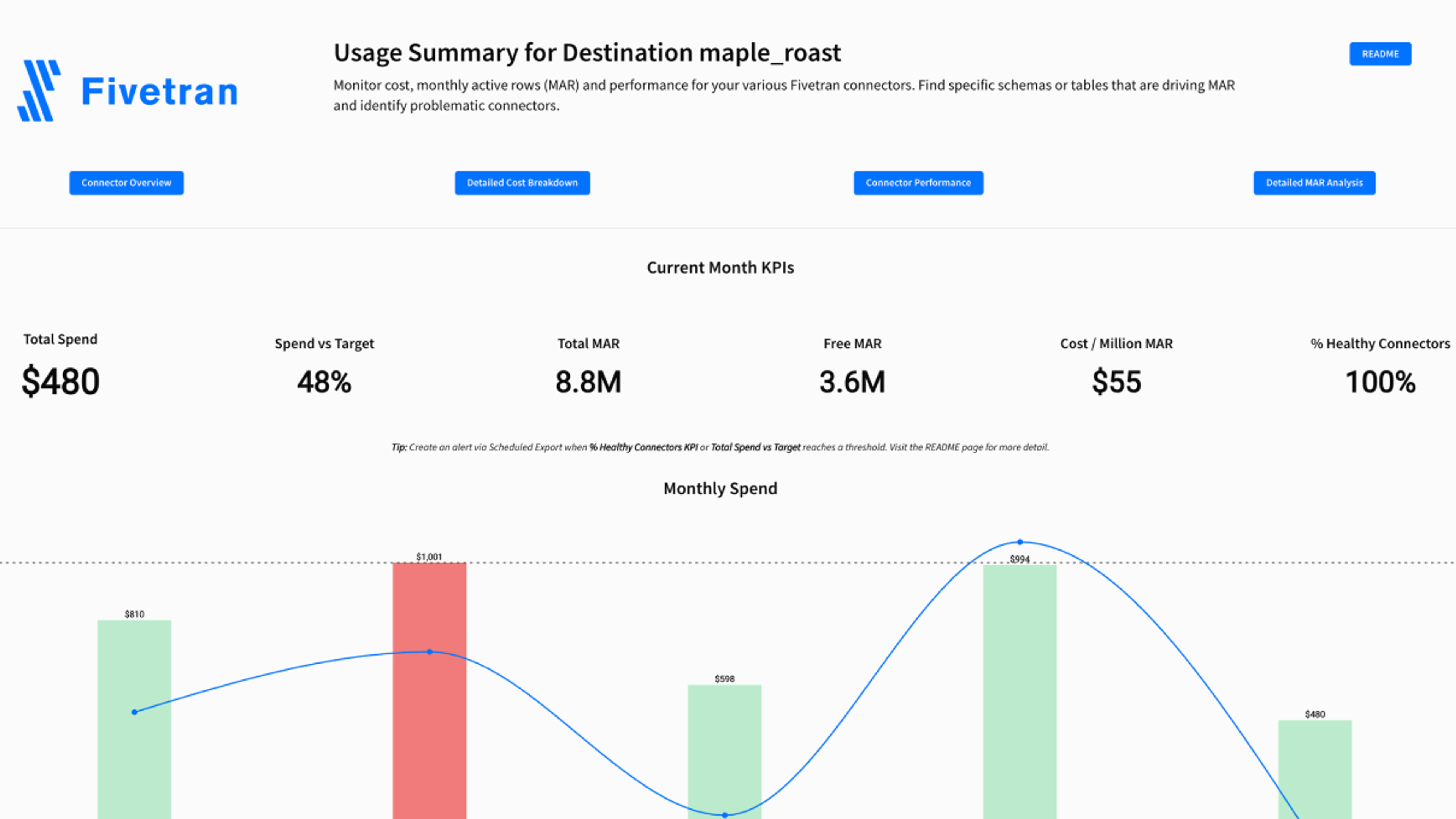
Task: Click the Total MAR value 8.8M
Action: pyautogui.click(x=588, y=382)
